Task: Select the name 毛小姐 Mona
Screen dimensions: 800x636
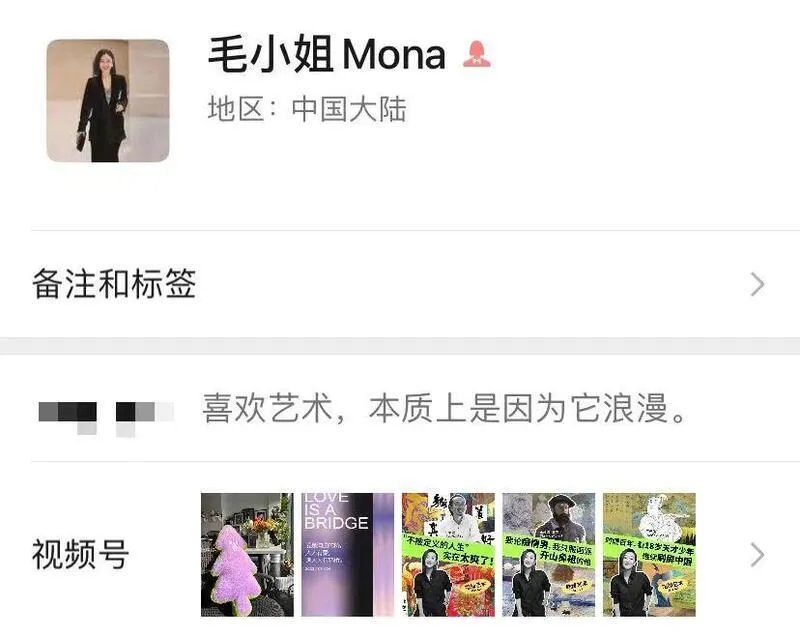Action: pyautogui.click(x=327, y=54)
